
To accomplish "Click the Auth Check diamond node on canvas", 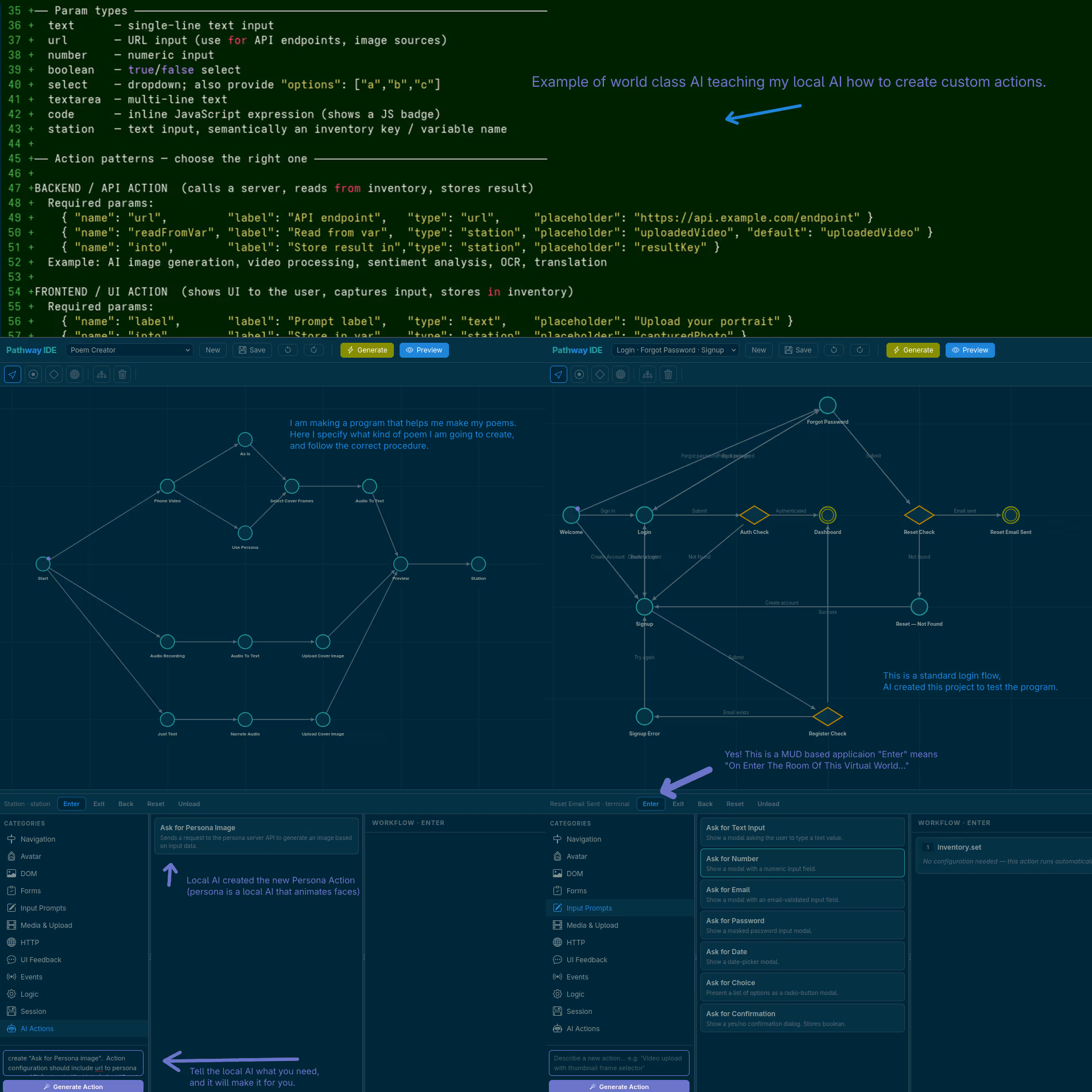I will click(x=754, y=515).
